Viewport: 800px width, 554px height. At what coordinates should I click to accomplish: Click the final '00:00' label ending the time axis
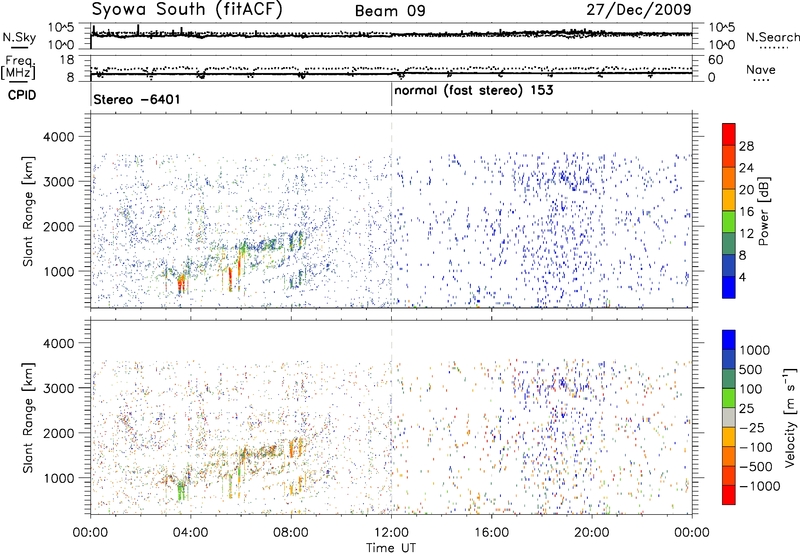[x=692, y=533]
